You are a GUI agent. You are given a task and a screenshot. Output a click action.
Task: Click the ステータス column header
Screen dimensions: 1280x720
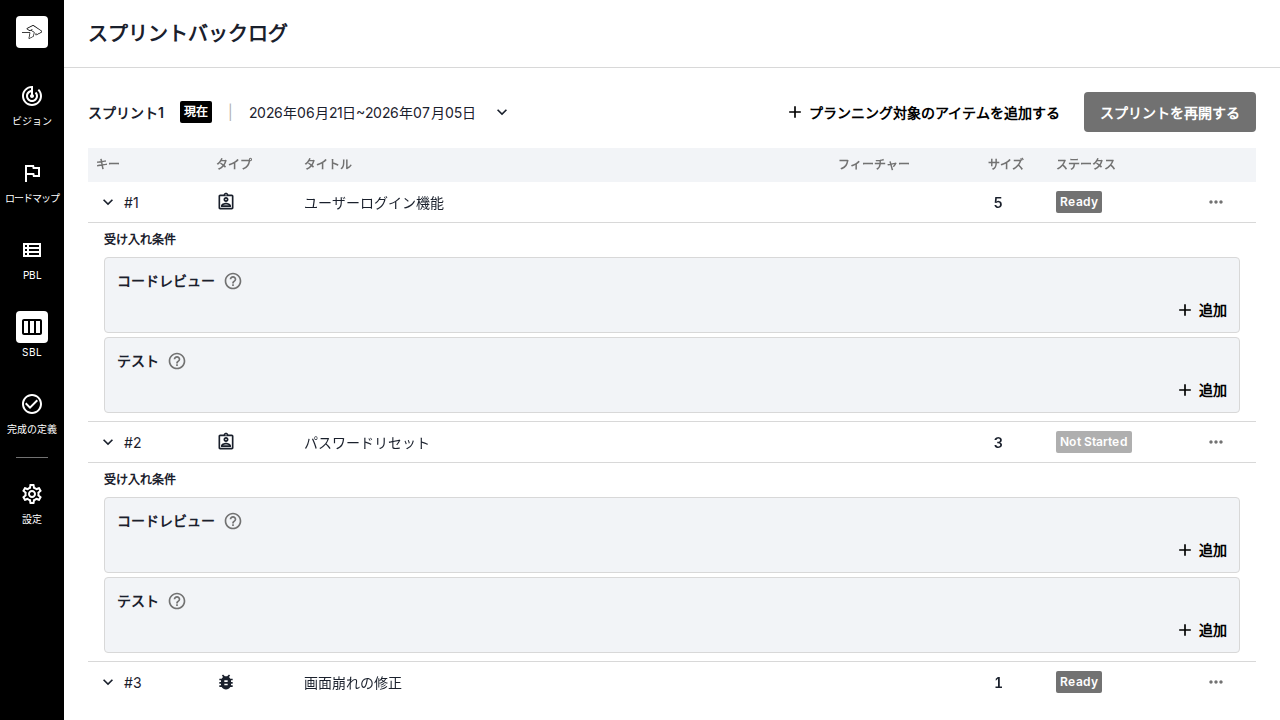(x=1086, y=164)
